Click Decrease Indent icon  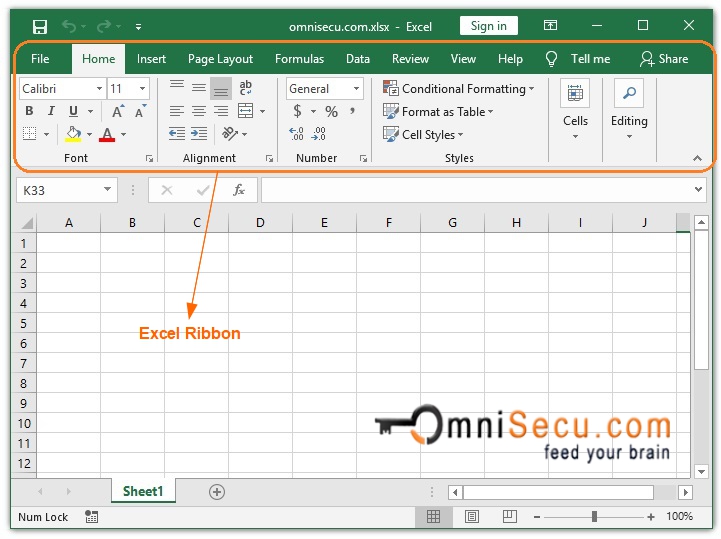177,134
